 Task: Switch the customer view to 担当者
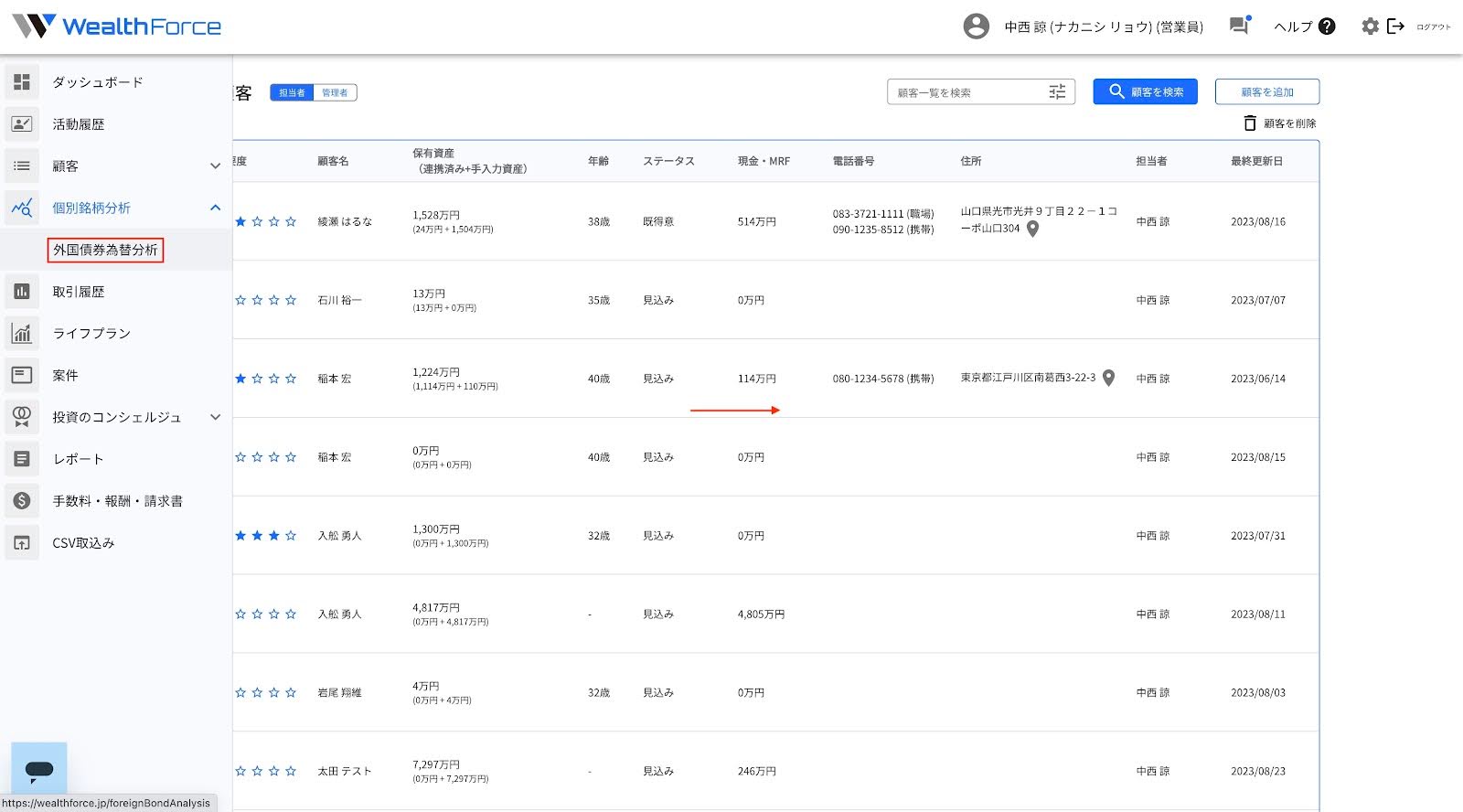(292, 92)
